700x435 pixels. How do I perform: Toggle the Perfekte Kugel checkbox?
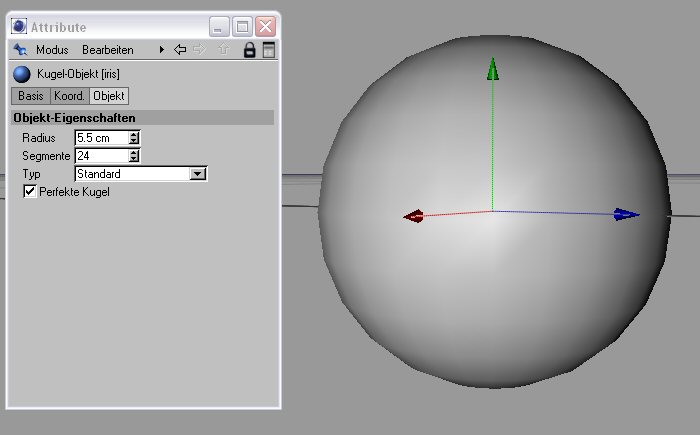click(30, 191)
